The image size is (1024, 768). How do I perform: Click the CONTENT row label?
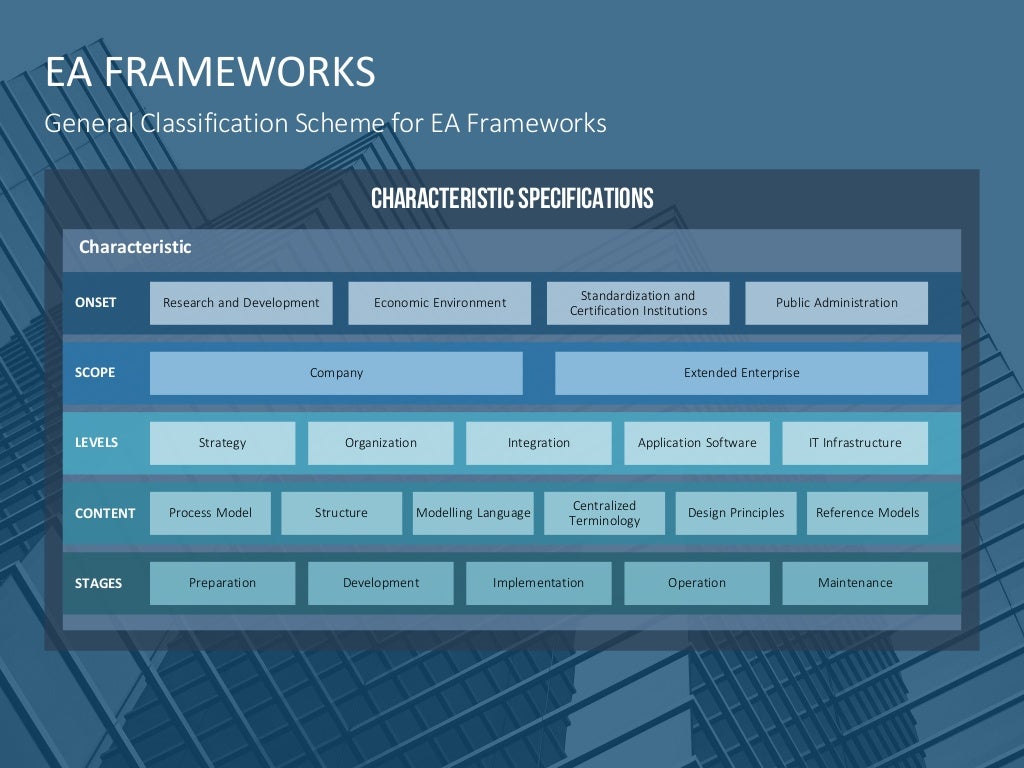[104, 513]
